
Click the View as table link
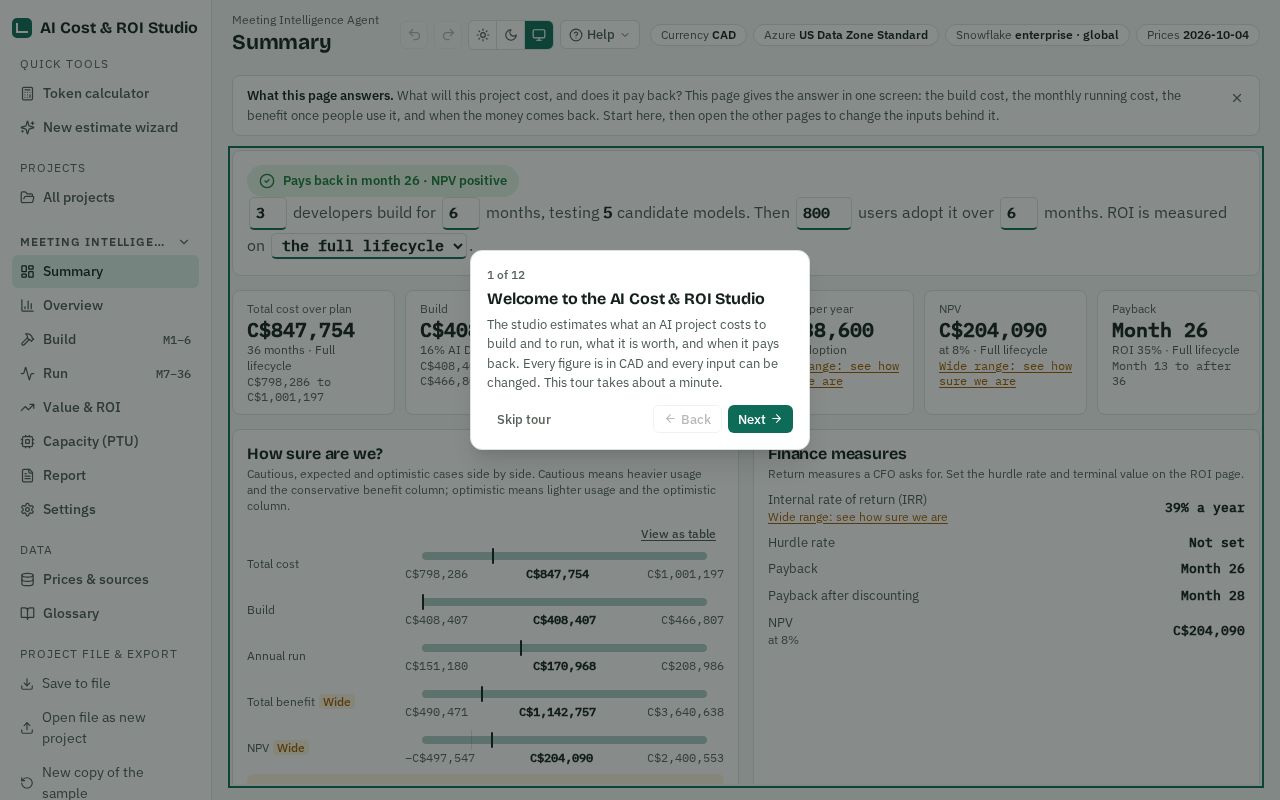[678, 534]
